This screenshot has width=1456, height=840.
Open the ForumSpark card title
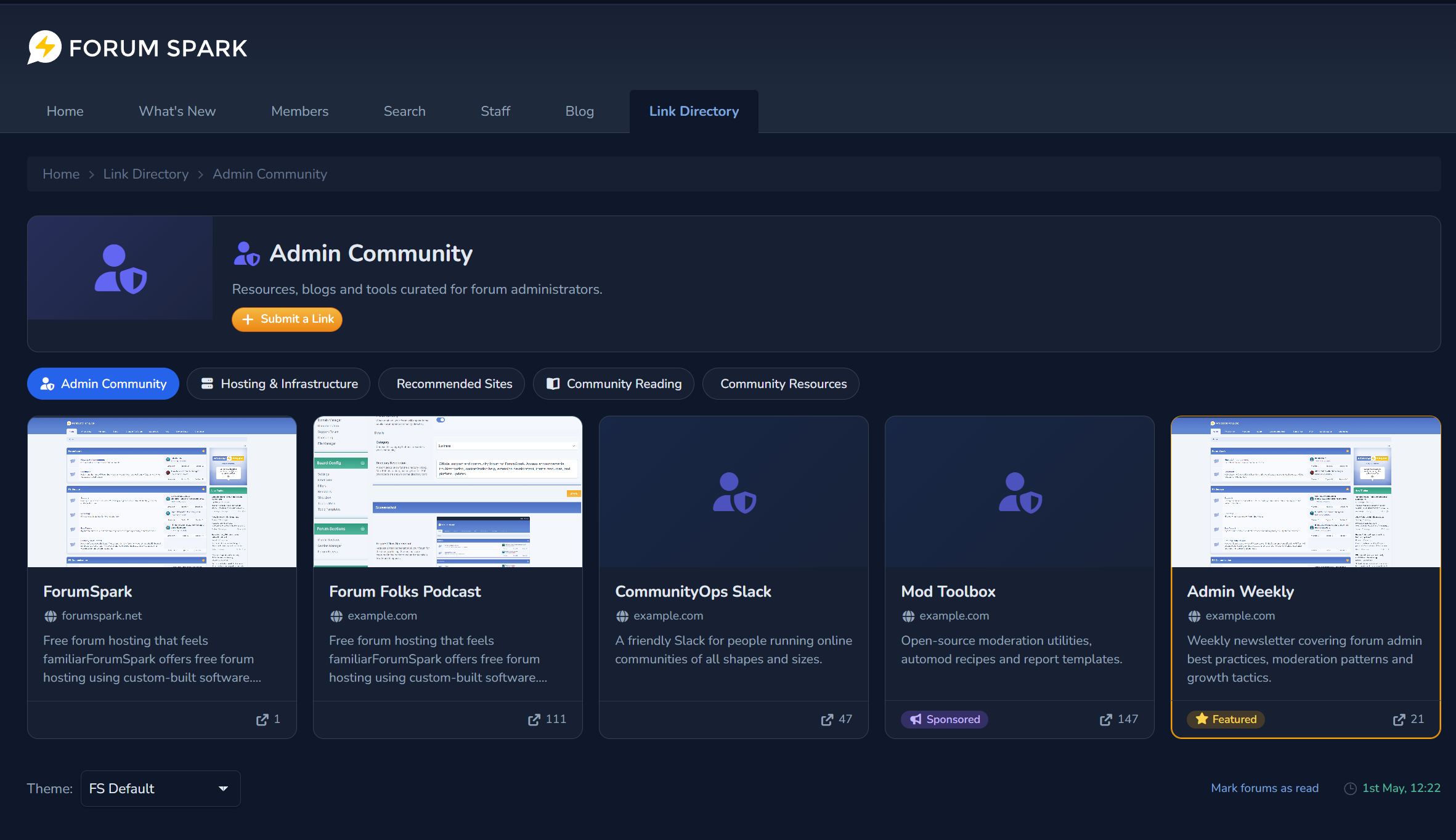point(87,592)
